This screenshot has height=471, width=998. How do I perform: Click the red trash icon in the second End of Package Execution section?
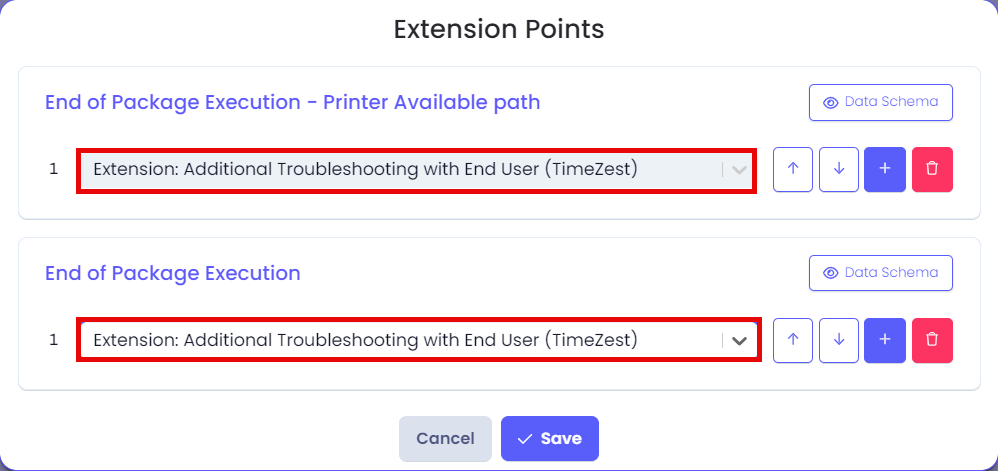932,341
